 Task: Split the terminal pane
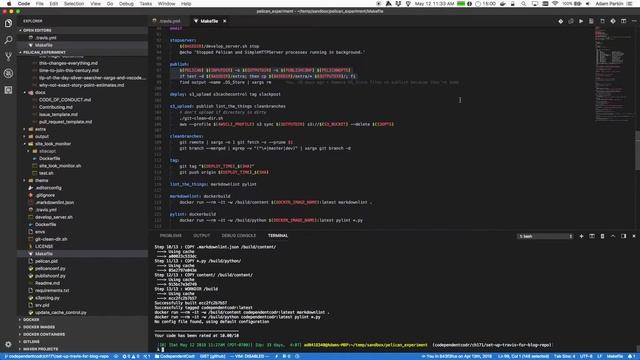[592, 236]
